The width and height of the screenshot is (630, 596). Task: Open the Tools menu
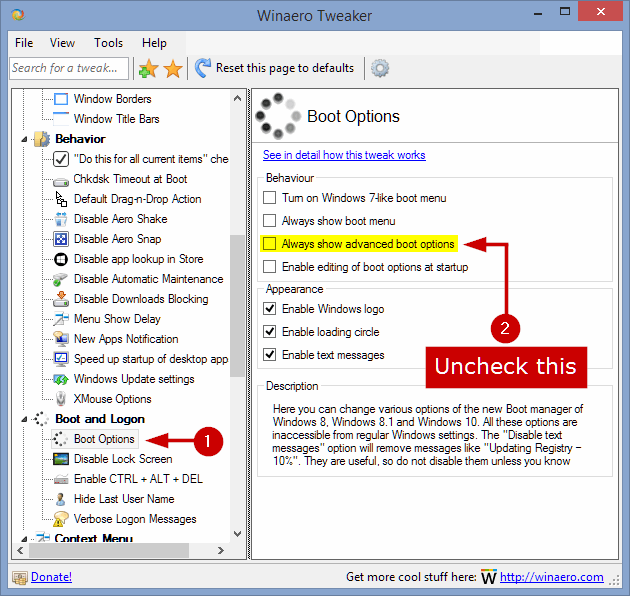(x=108, y=43)
